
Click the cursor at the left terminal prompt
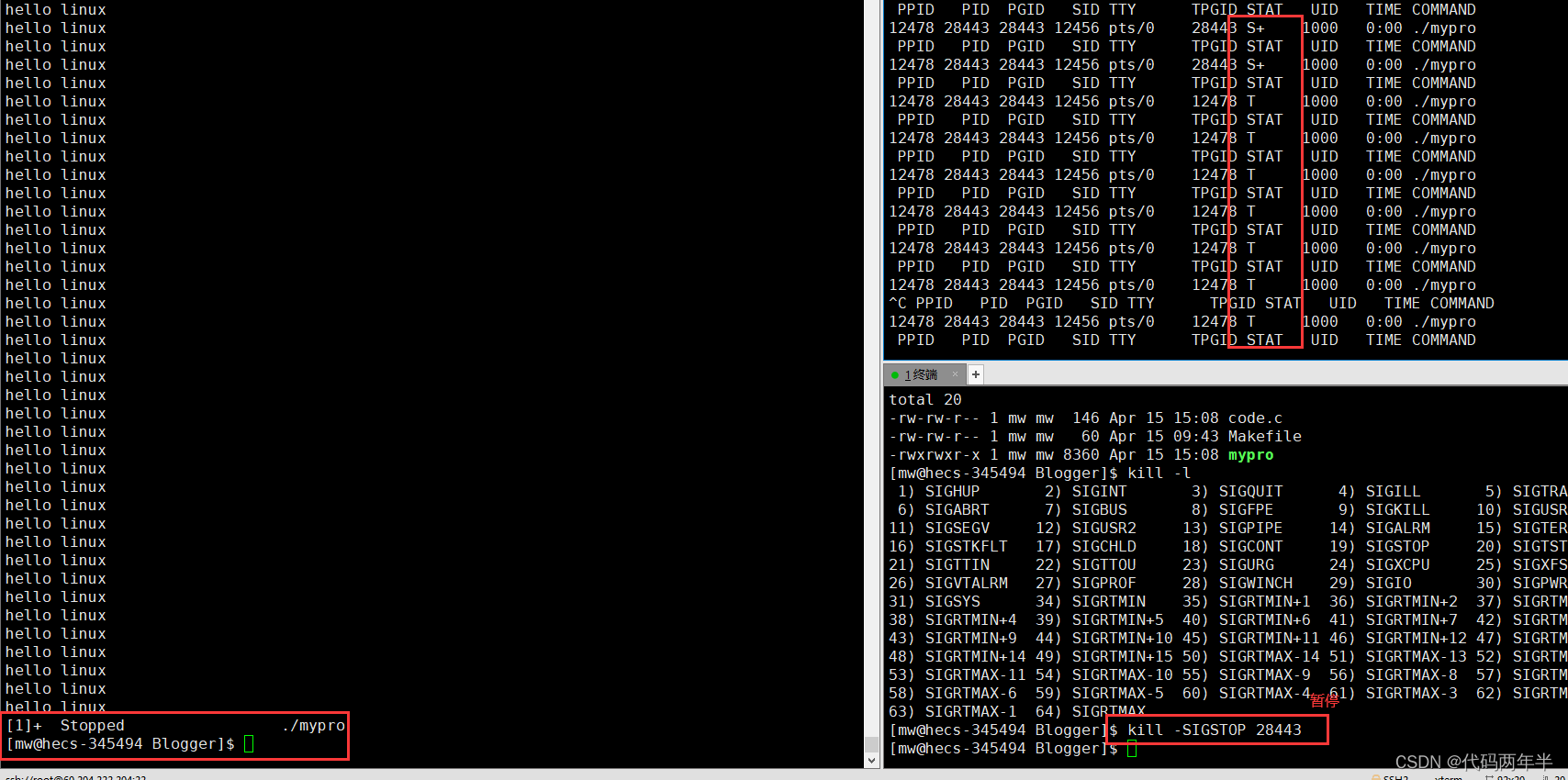coord(249,744)
